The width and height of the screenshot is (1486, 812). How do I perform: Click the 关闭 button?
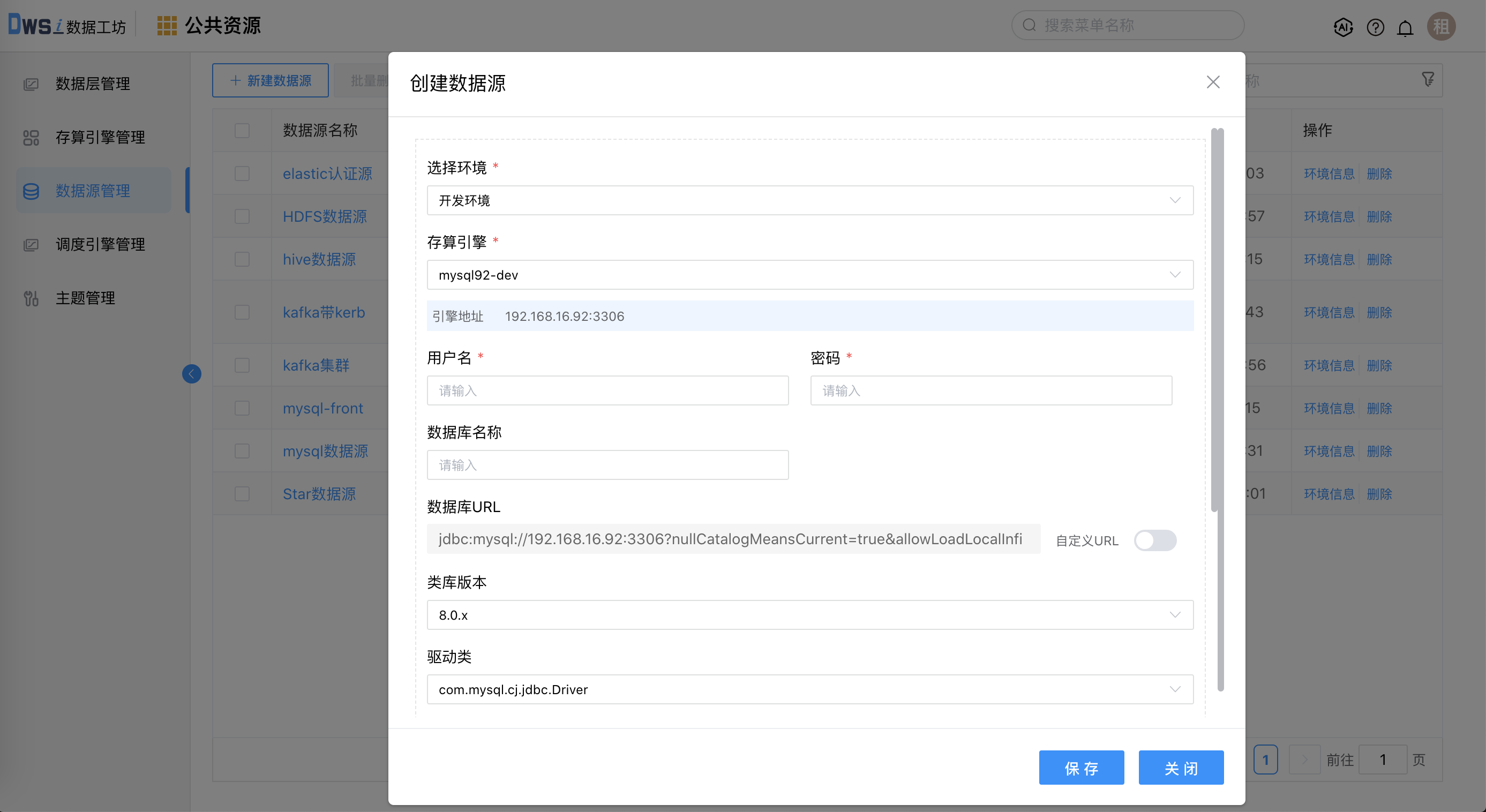click(1181, 768)
